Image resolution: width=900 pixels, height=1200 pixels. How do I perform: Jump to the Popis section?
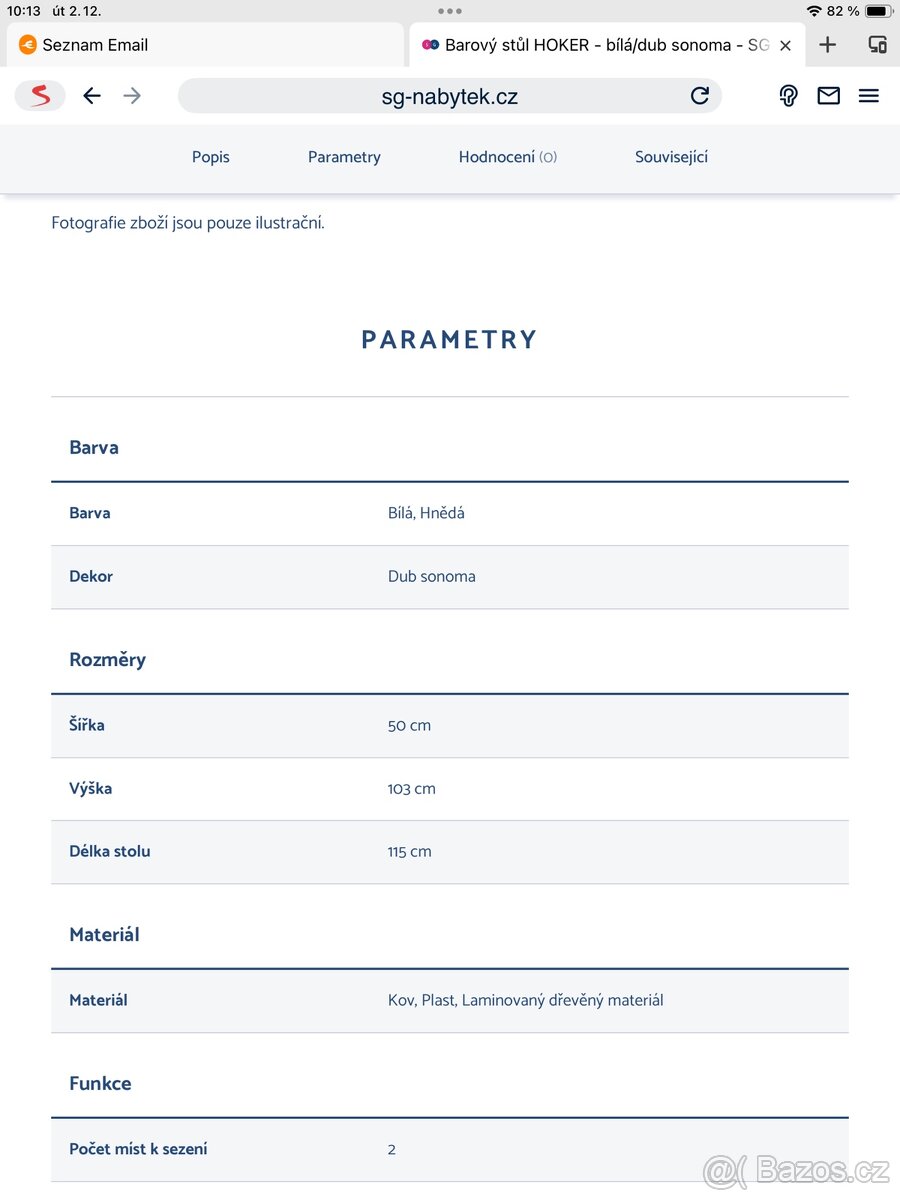[x=211, y=157]
